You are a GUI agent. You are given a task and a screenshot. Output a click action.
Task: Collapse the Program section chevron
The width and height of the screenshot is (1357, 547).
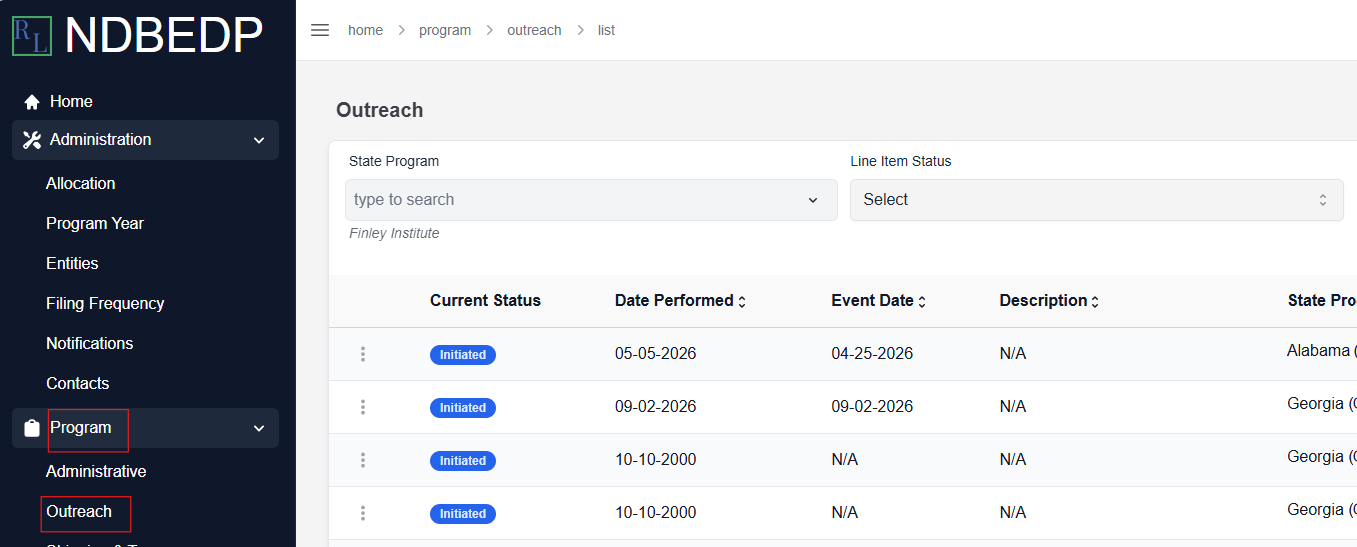pos(259,429)
